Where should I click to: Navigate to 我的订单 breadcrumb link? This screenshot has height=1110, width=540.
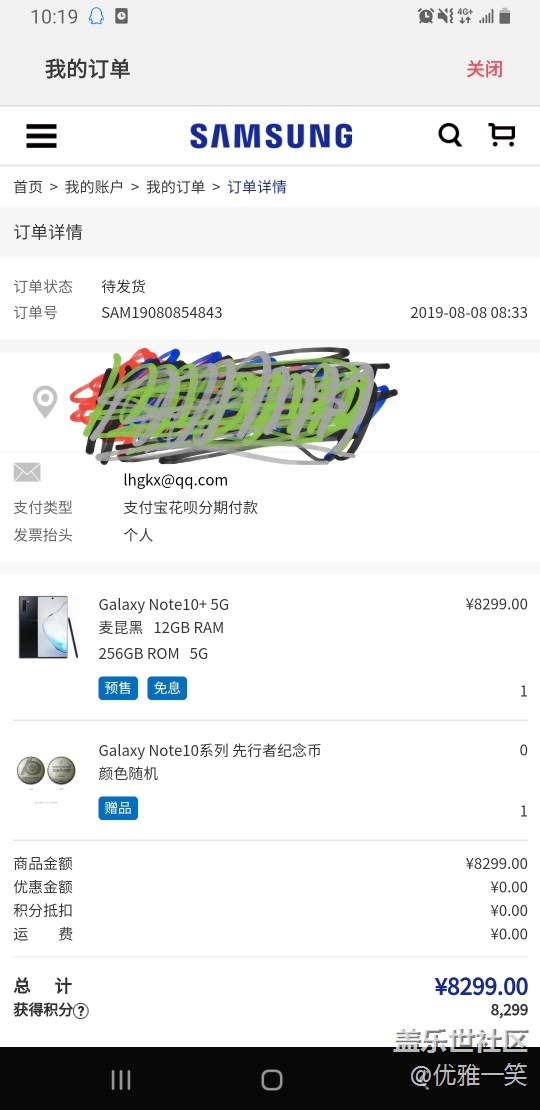[176, 187]
